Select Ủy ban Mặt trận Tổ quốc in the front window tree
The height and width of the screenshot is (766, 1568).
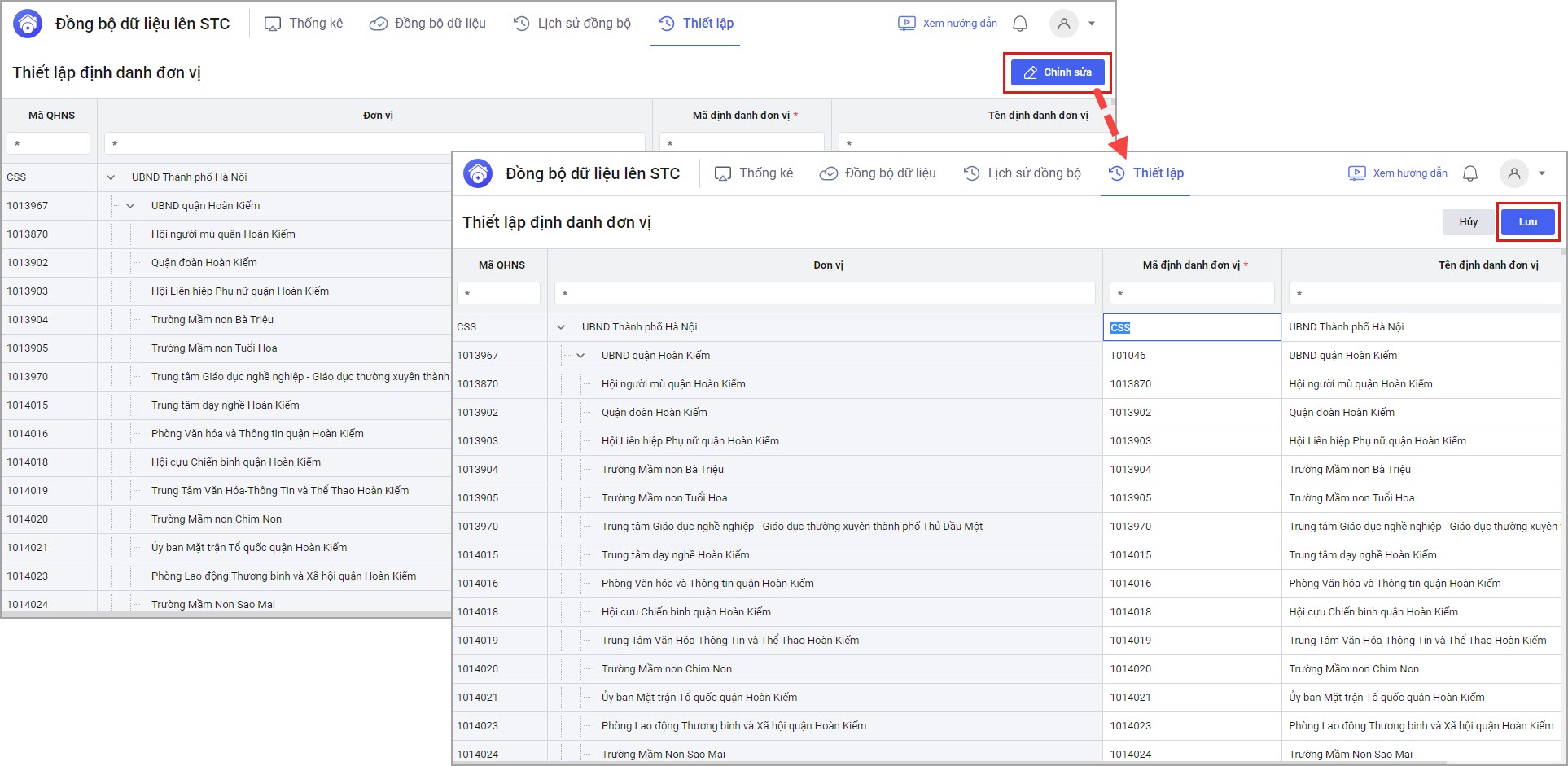pos(699,698)
